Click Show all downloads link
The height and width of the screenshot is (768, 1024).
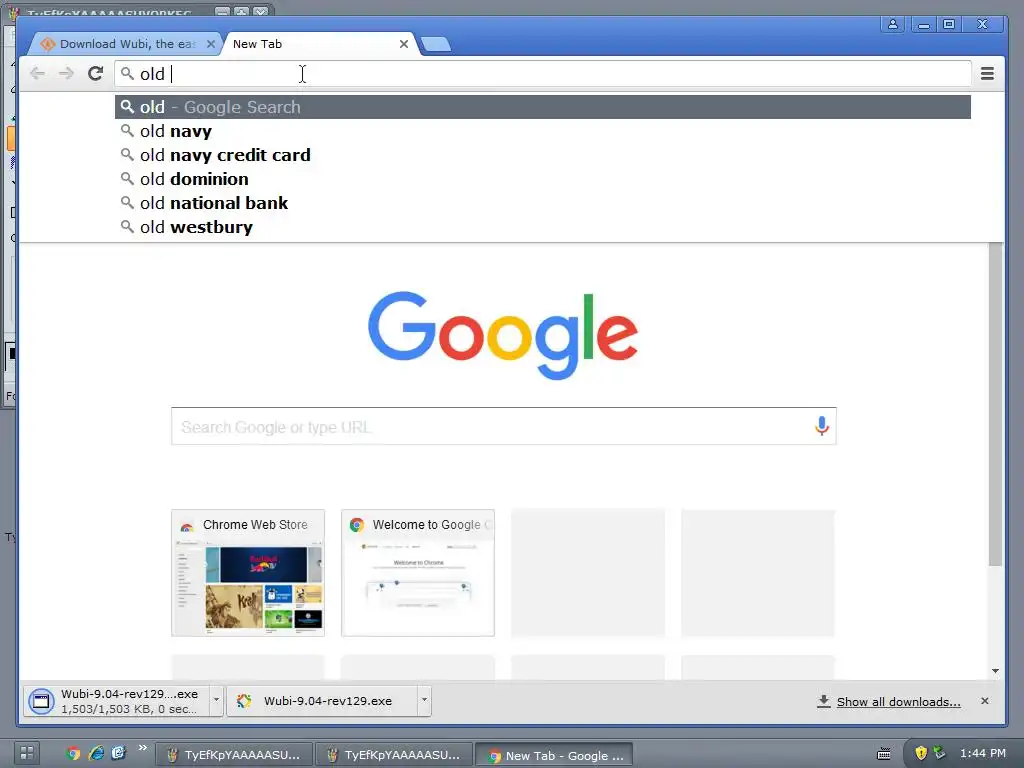pyautogui.click(x=898, y=701)
